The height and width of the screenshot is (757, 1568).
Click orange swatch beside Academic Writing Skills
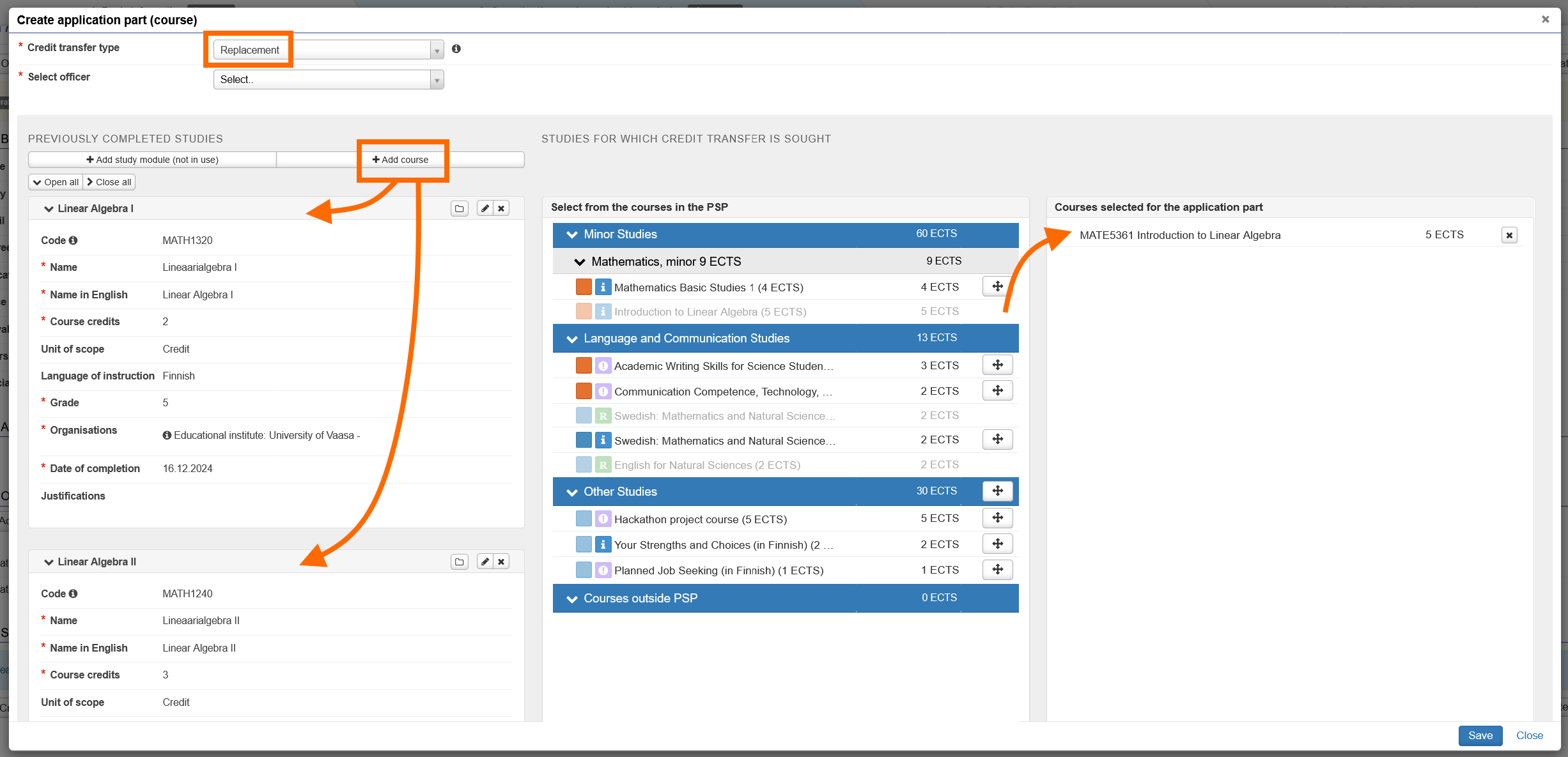[x=583, y=365]
